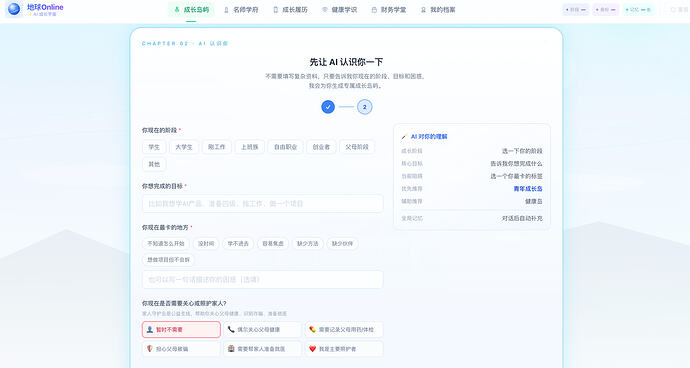Image resolution: width=690 pixels, height=368 pixels.
Task: Open the 成长履历 nav tab
Action: pos(290,9)
